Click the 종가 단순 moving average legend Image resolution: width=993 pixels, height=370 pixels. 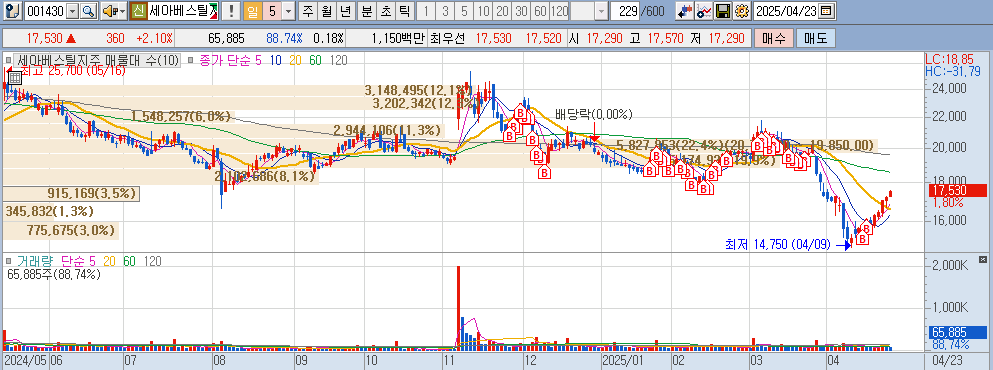[232, 61]
